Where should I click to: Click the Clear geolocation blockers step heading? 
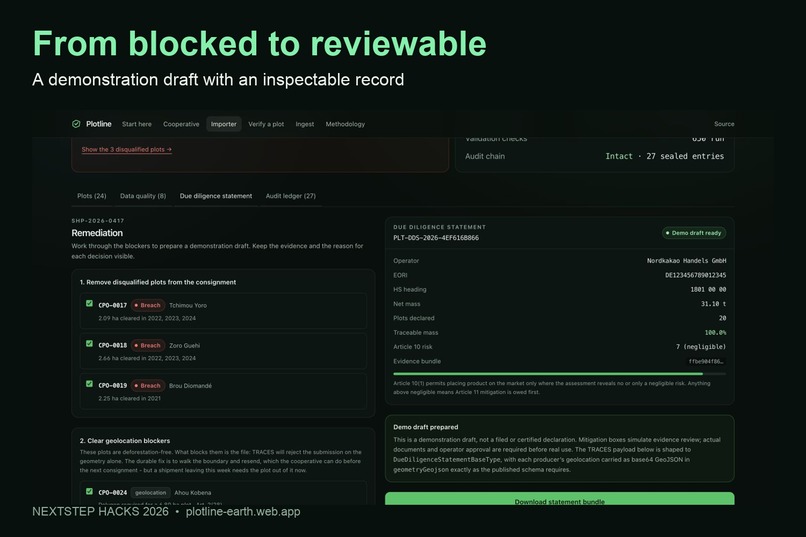[125, 441]
